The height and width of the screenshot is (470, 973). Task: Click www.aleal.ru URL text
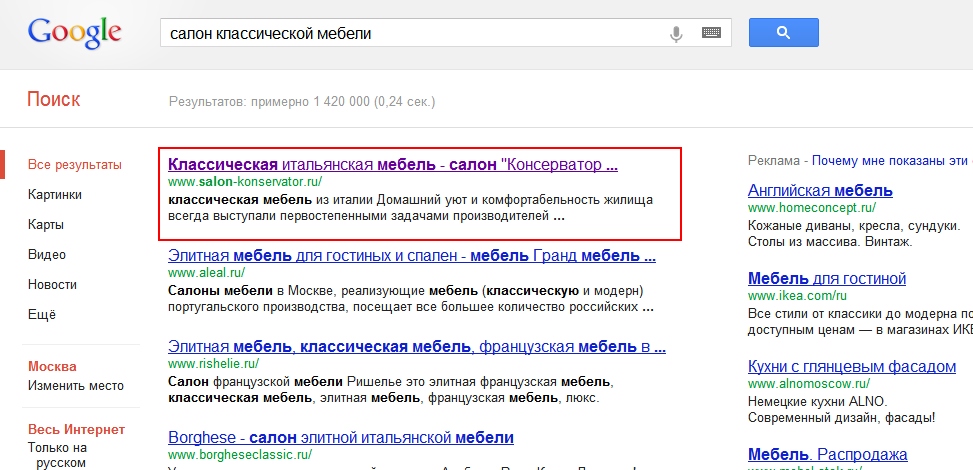tap(207, 273)
